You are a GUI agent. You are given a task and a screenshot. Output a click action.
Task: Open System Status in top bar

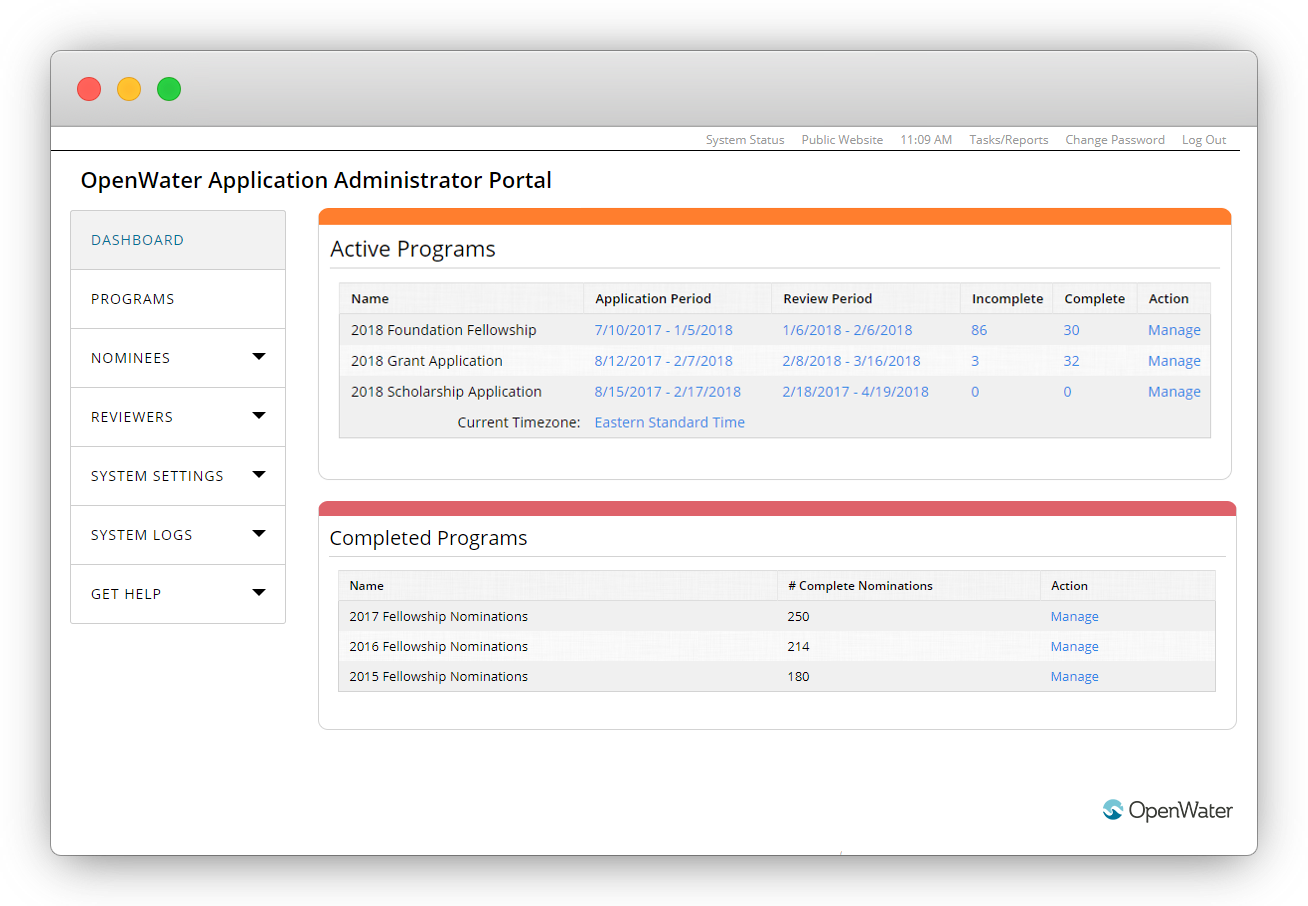[745, 140]
